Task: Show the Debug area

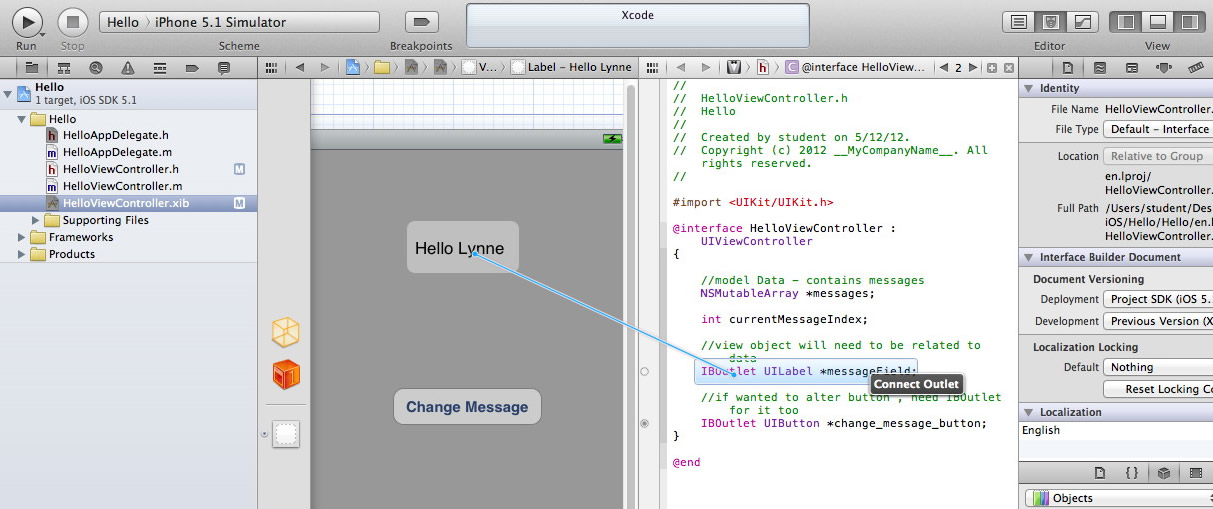Action: coord(1157,21)
